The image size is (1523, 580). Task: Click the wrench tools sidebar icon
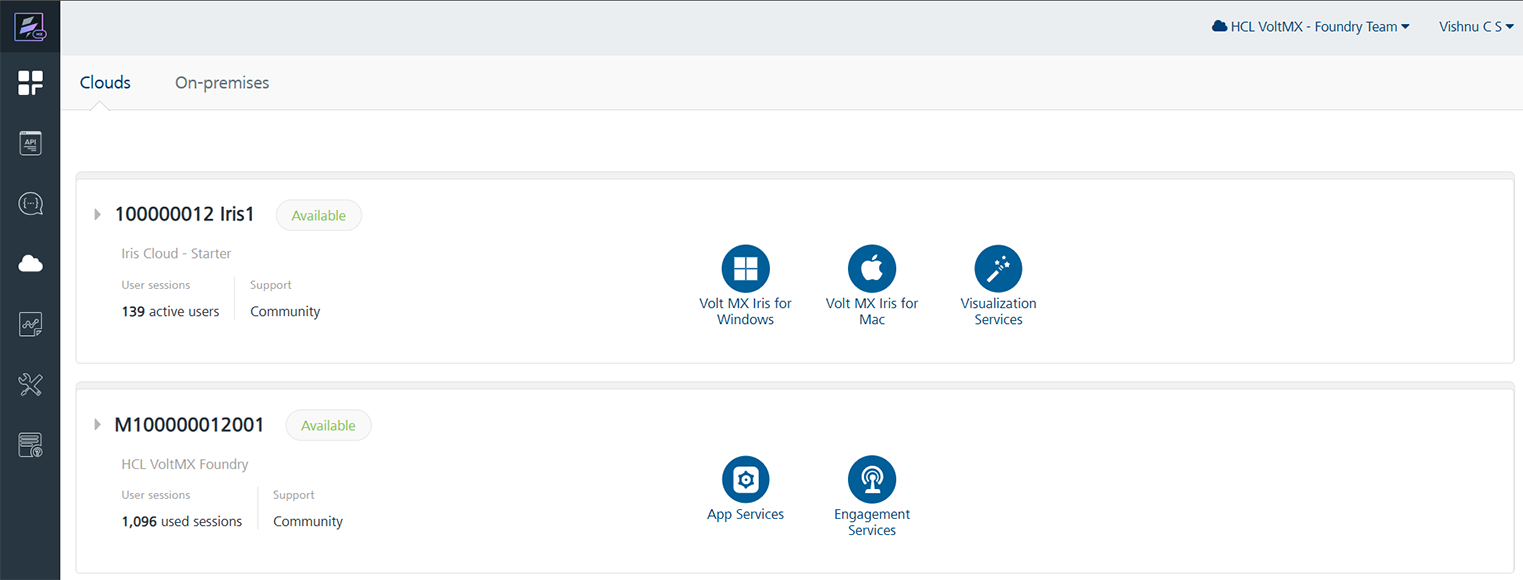[x=30, y=385]
